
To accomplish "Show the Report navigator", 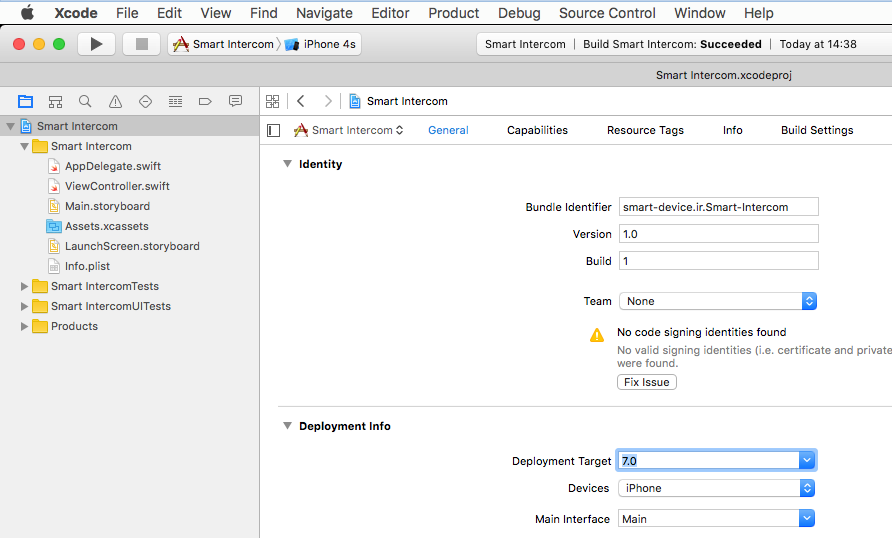I will 235,101.
